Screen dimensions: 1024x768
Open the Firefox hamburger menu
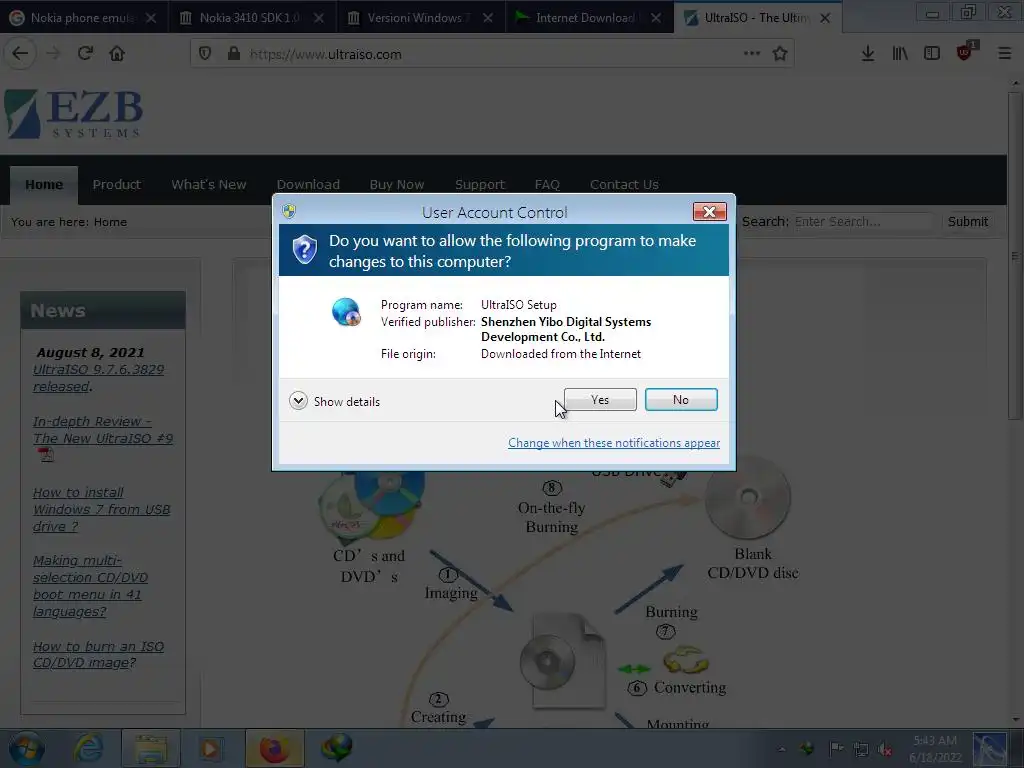click(1004, 54)
